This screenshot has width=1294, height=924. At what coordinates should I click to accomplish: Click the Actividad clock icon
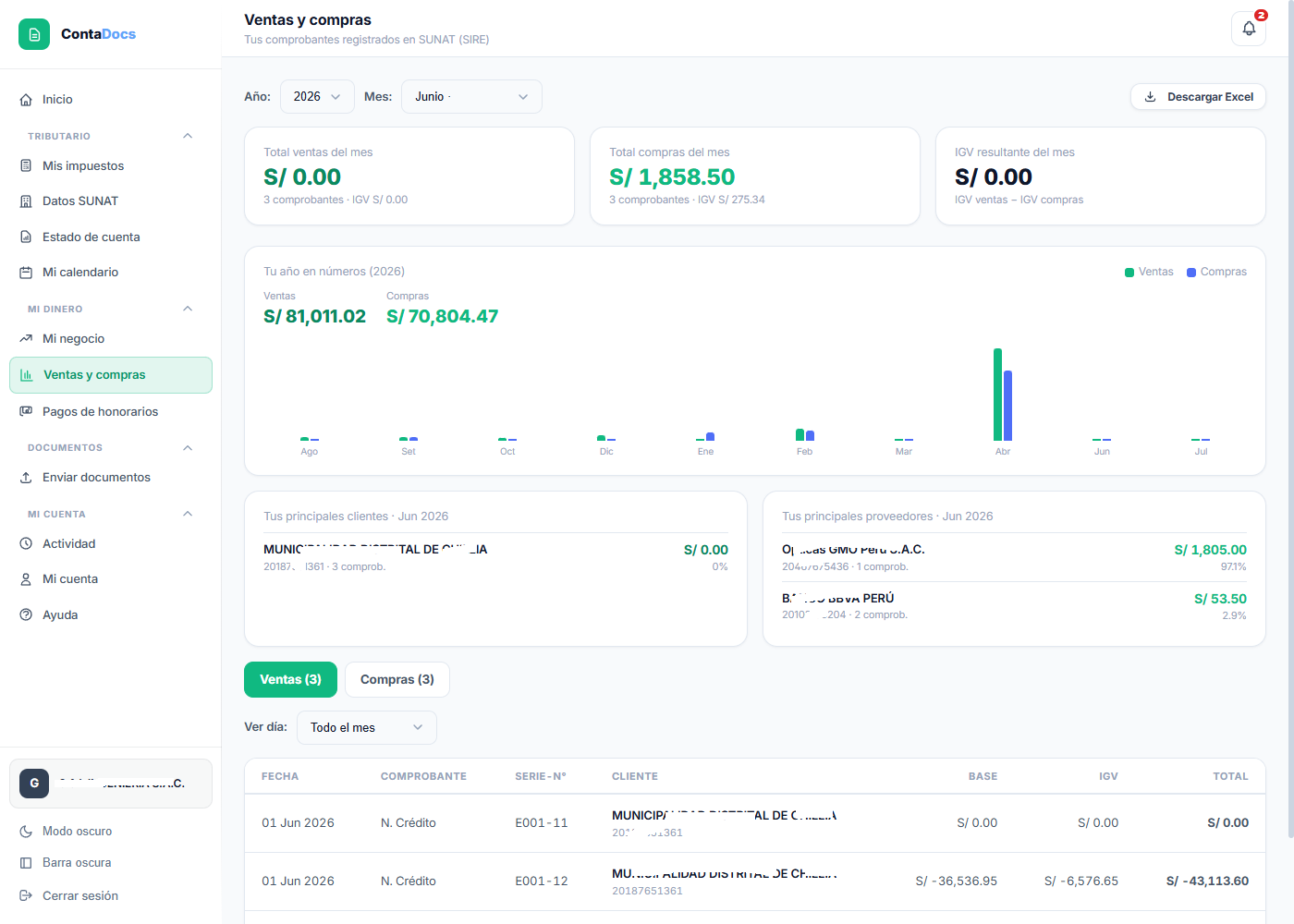tap(26, 544)
